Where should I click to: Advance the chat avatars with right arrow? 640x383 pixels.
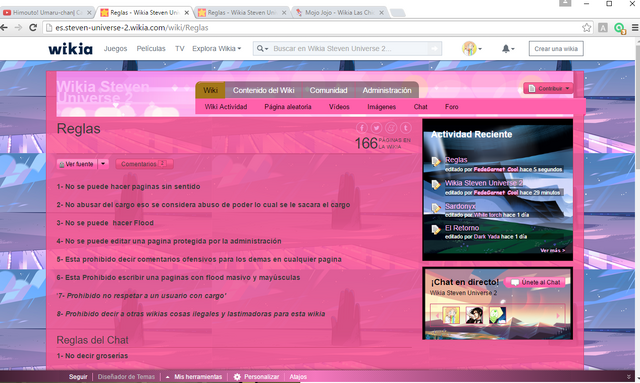(558, 316)
